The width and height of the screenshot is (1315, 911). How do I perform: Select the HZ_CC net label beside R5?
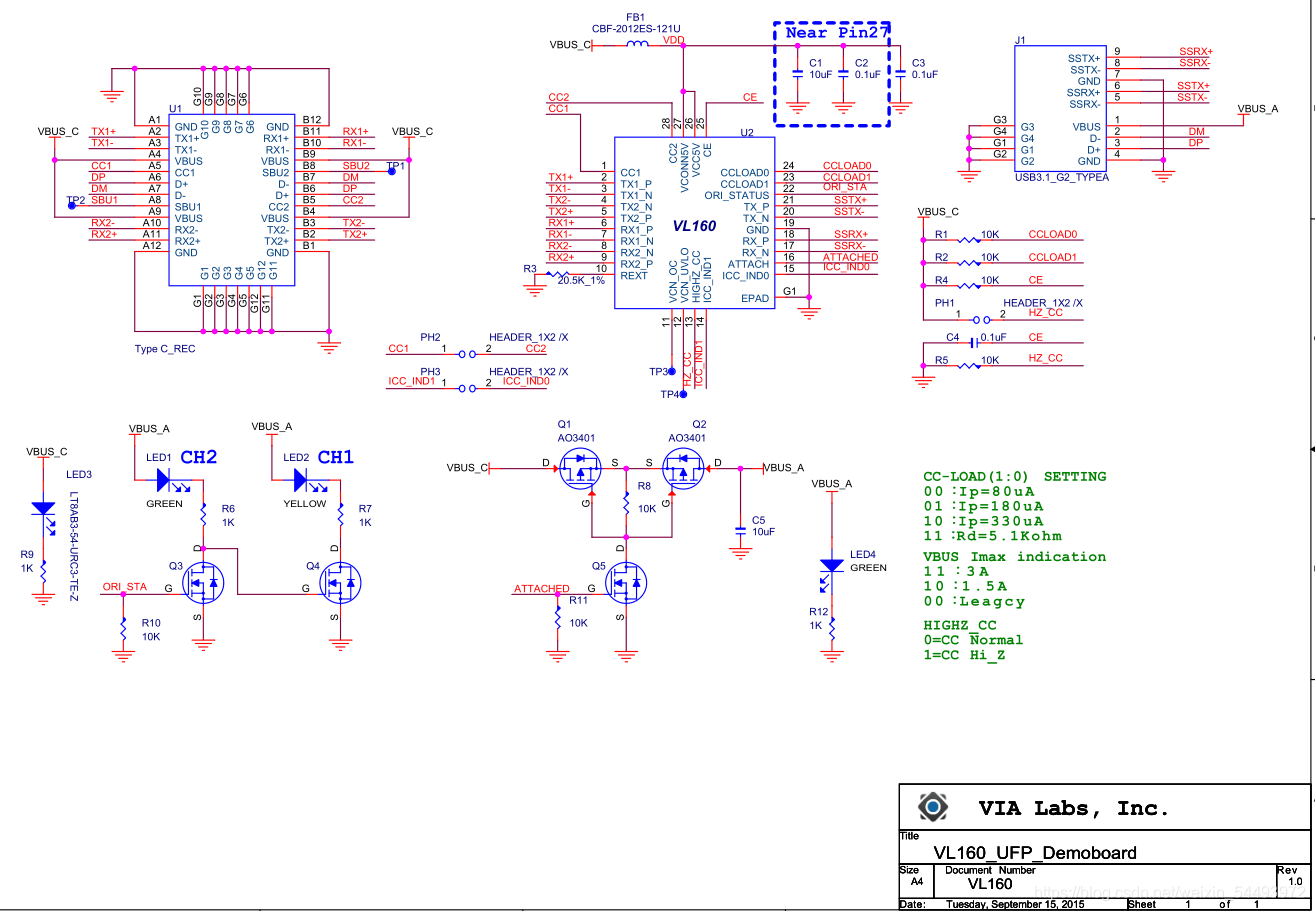pos(1045,358)
